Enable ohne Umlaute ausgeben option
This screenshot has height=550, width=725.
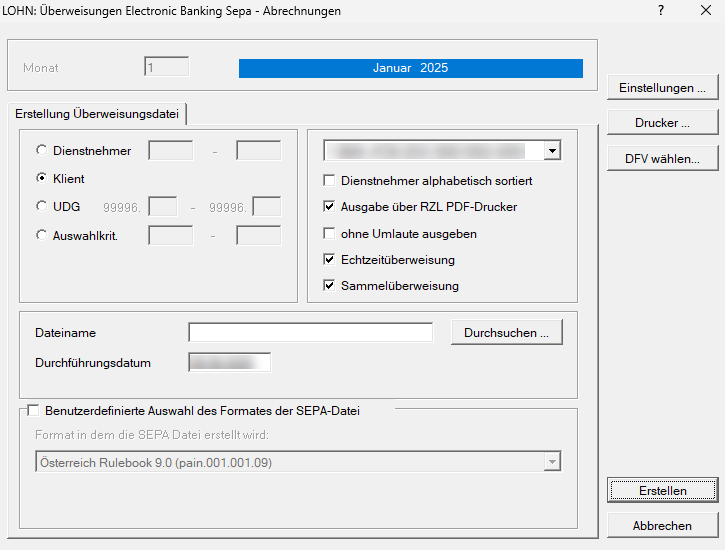329,234
